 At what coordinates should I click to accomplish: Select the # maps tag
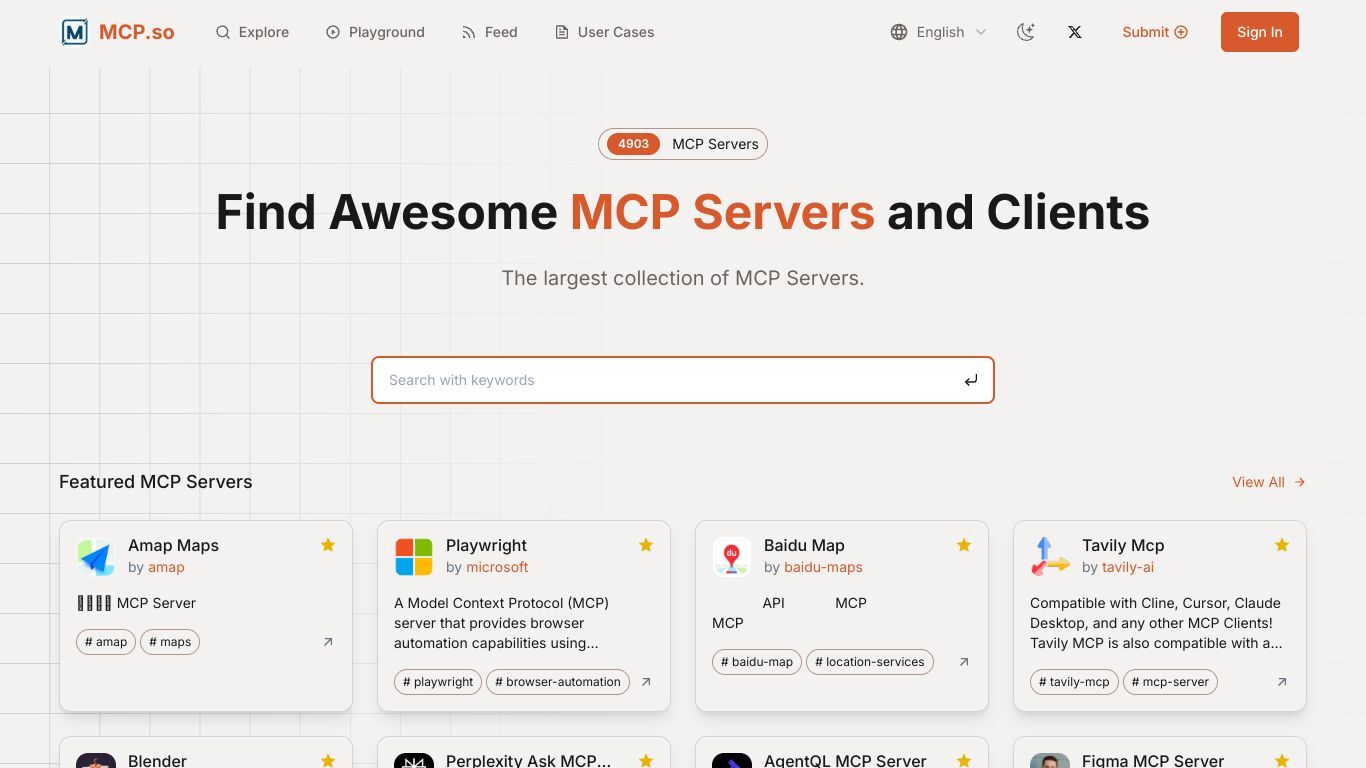tap(170, 642)
